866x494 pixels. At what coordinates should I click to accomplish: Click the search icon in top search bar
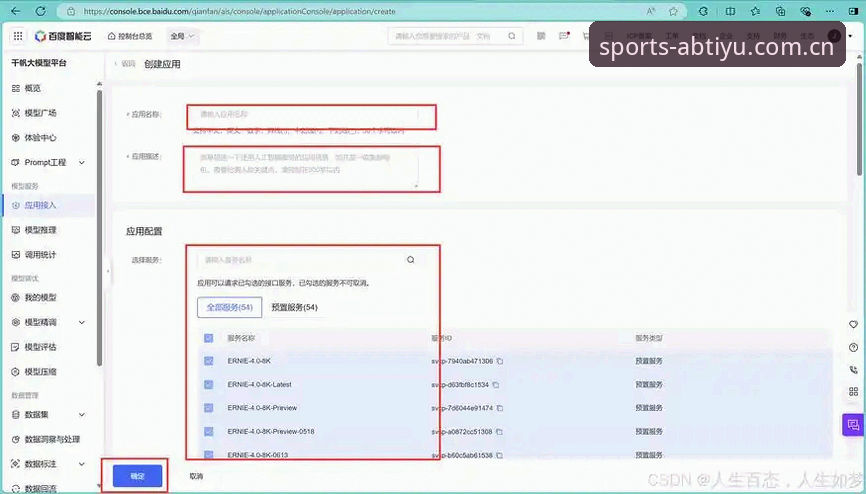point(512,36)
